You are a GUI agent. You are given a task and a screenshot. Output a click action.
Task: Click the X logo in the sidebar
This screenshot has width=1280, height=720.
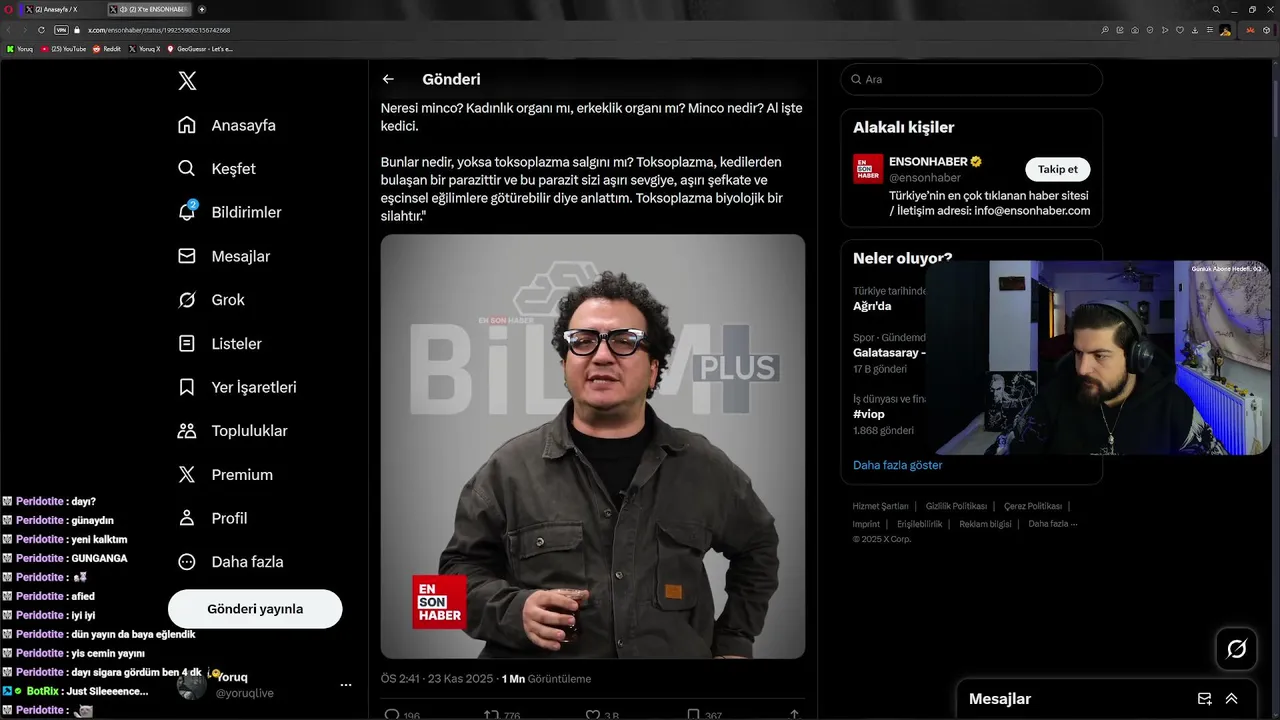(187, 81)
